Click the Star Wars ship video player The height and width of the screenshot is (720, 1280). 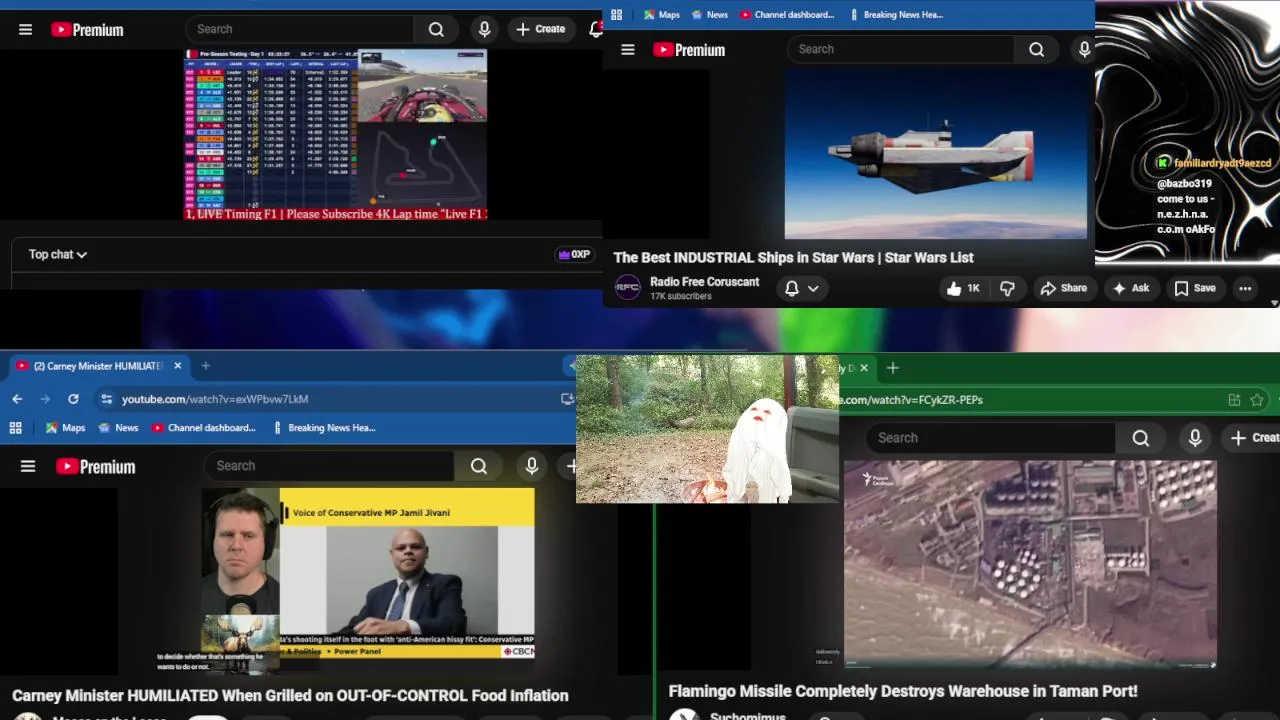click(936, 154)
